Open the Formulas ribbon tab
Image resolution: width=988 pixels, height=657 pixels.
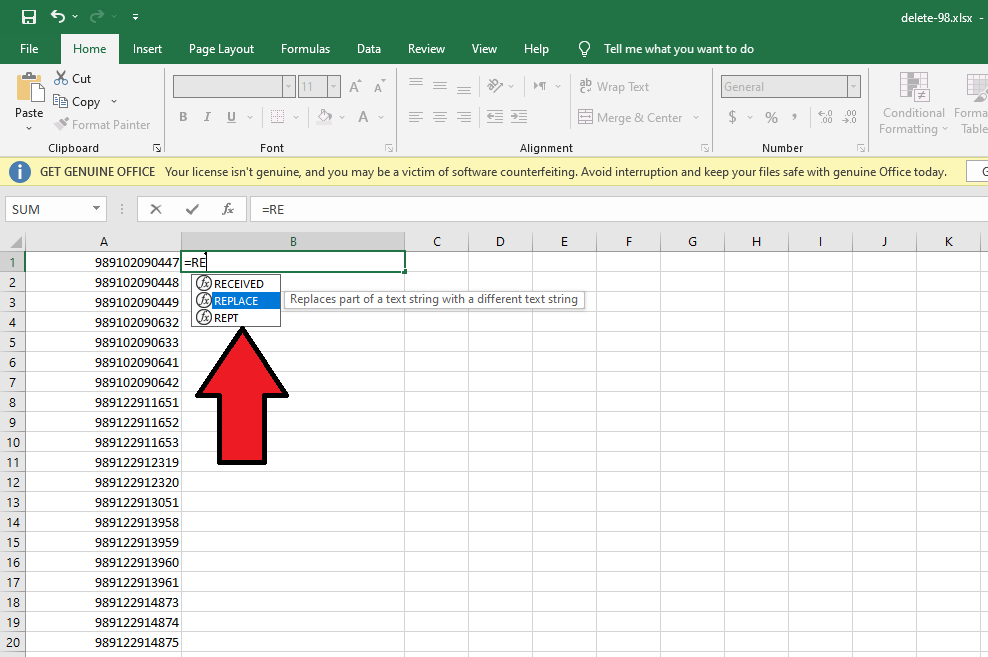point(305,49)
